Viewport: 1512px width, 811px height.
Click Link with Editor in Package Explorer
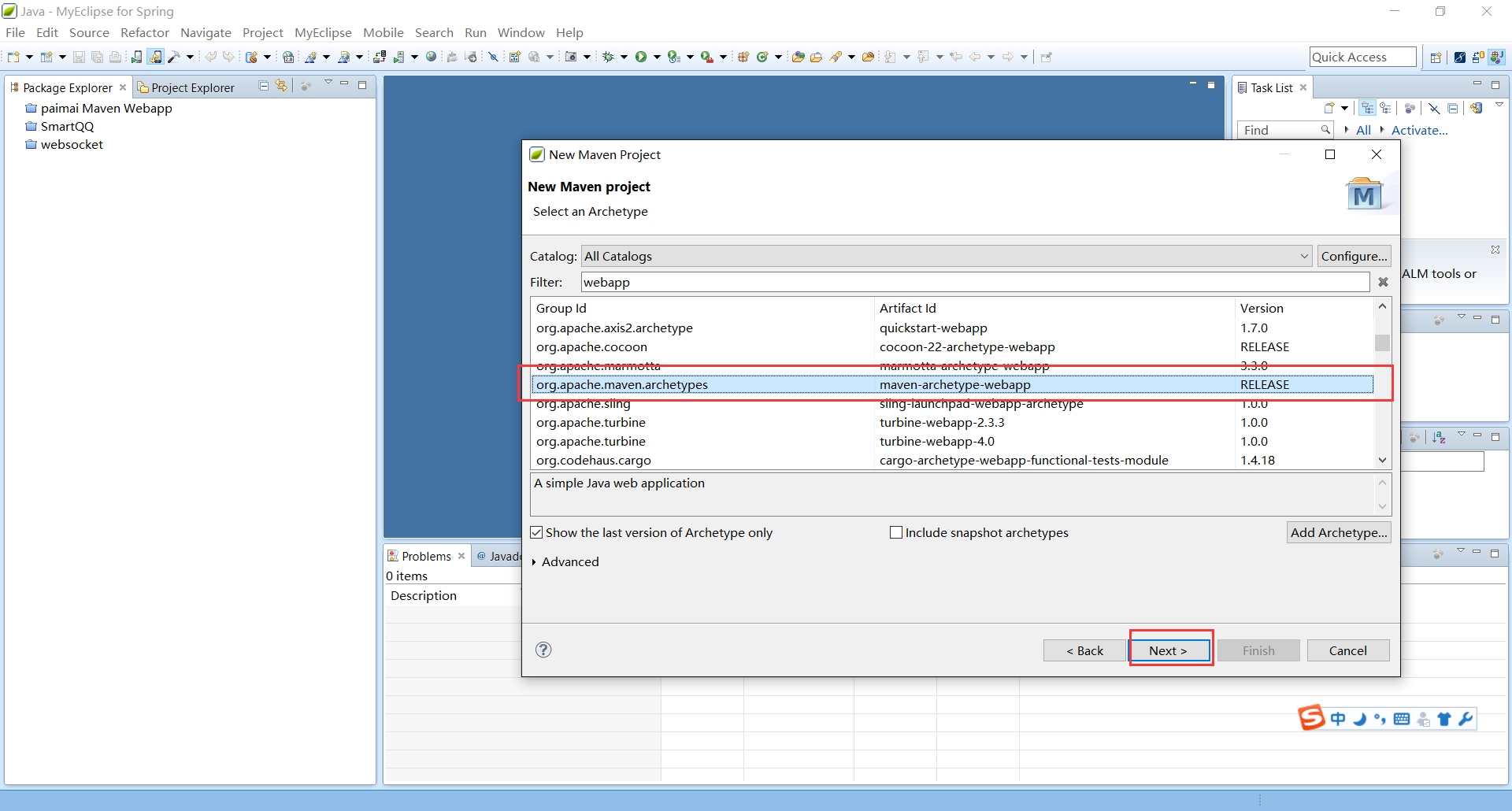pyautogui.click(x=281, y=86)
